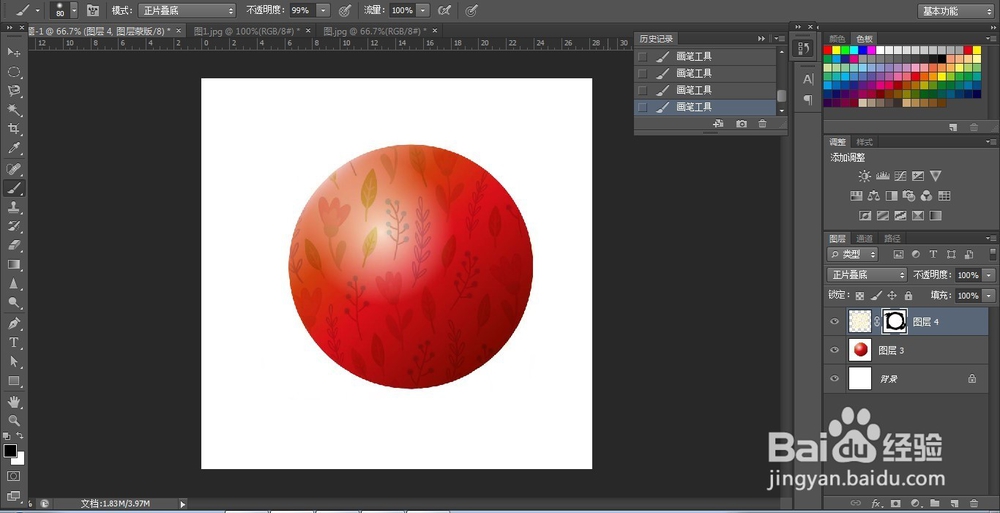Screen dimensions: 1000x513
Task: Open the brush mode 正片叠底 dropdown
Action: (188, 10)
